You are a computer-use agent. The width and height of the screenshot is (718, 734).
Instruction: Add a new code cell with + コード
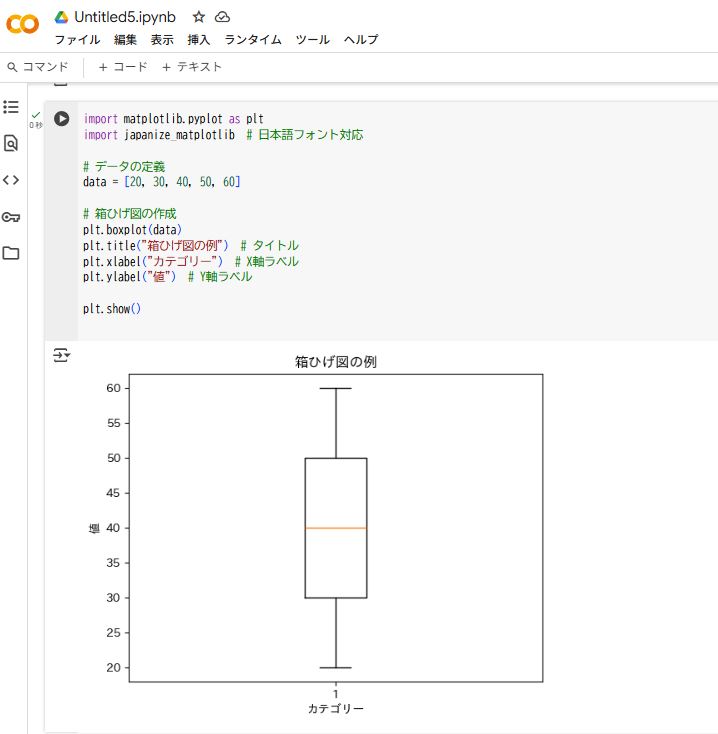point(123,67)
